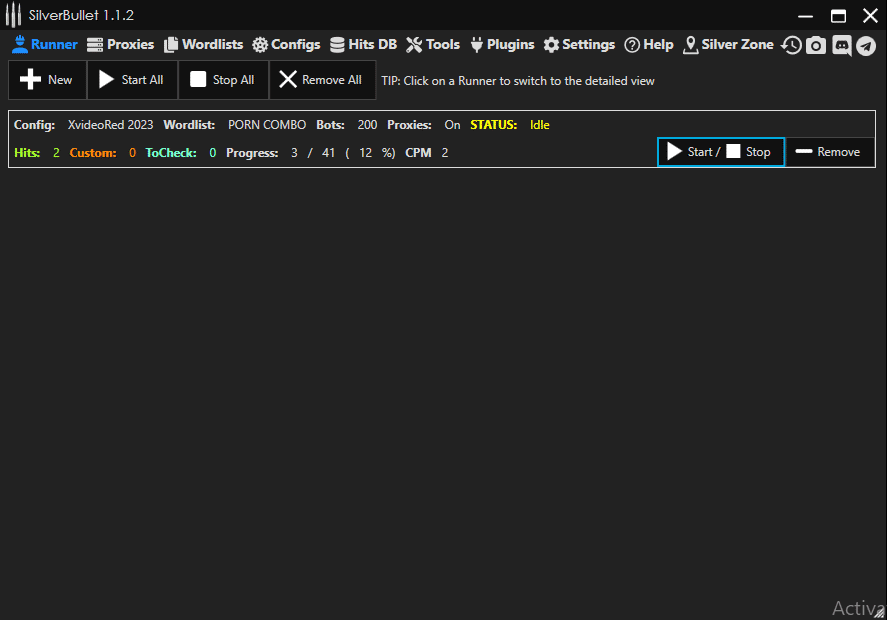Maximize the SilverBullet window
The image size is (887, 620).
(x=838, y=15)
